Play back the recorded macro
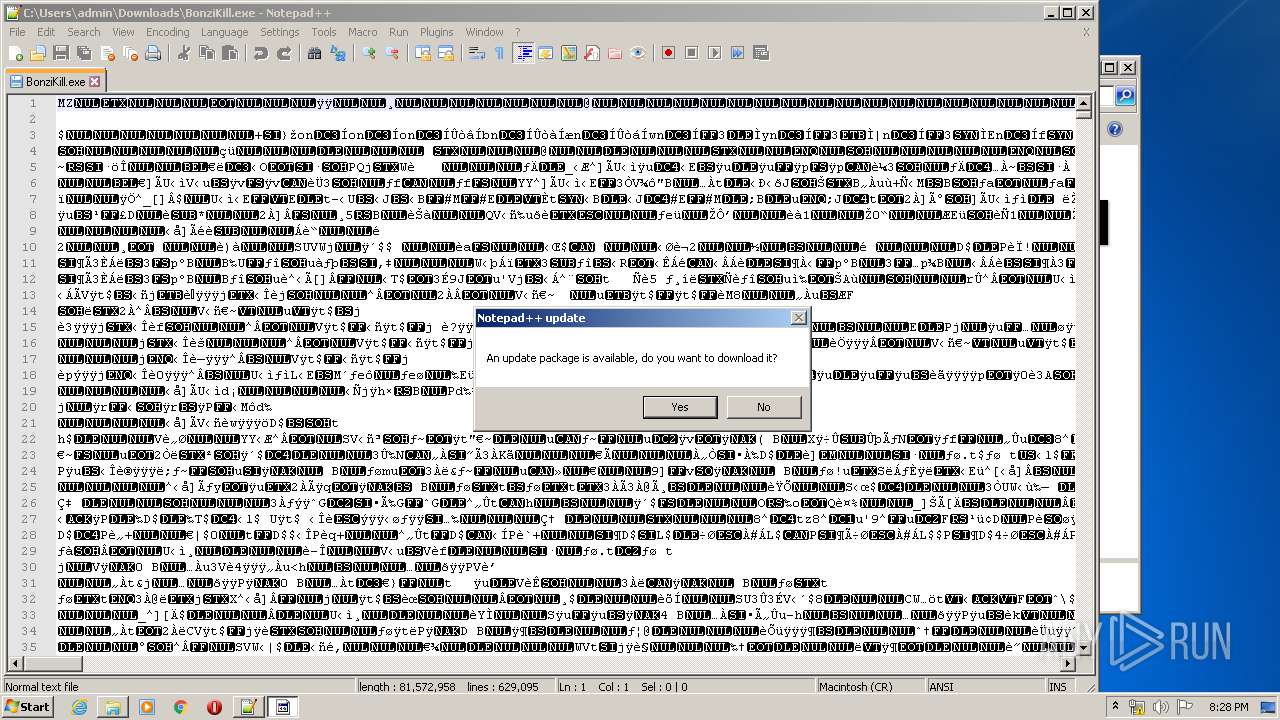The height and width of the screenshot is (720, 1280). [714, 53]
